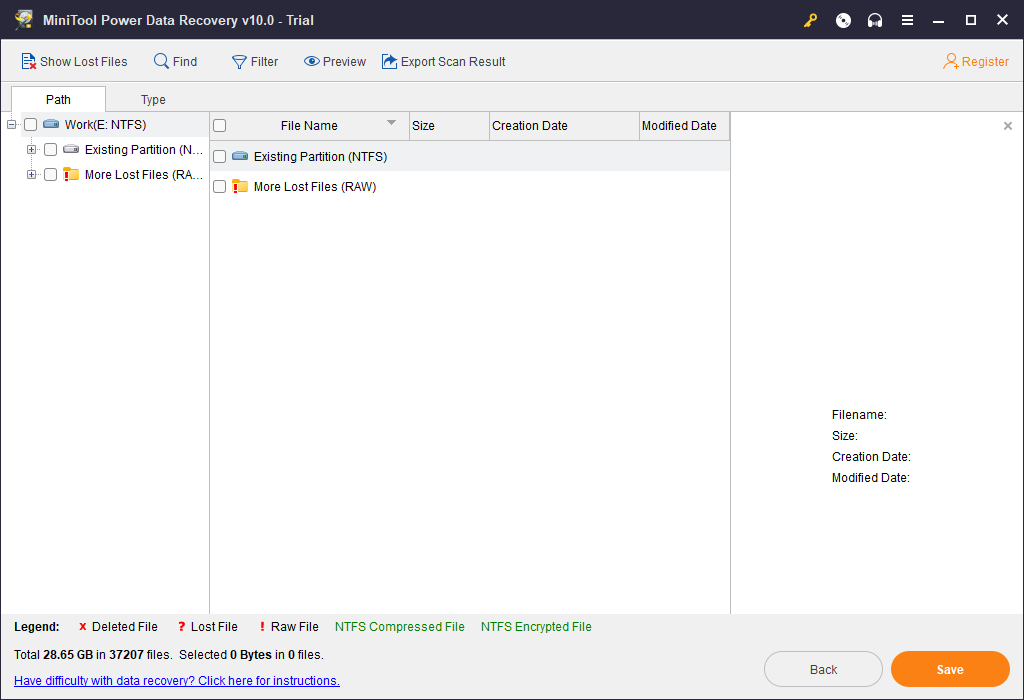
Task: Collapse the Work(E: NTFS) tree node
Action: point(11,124)
